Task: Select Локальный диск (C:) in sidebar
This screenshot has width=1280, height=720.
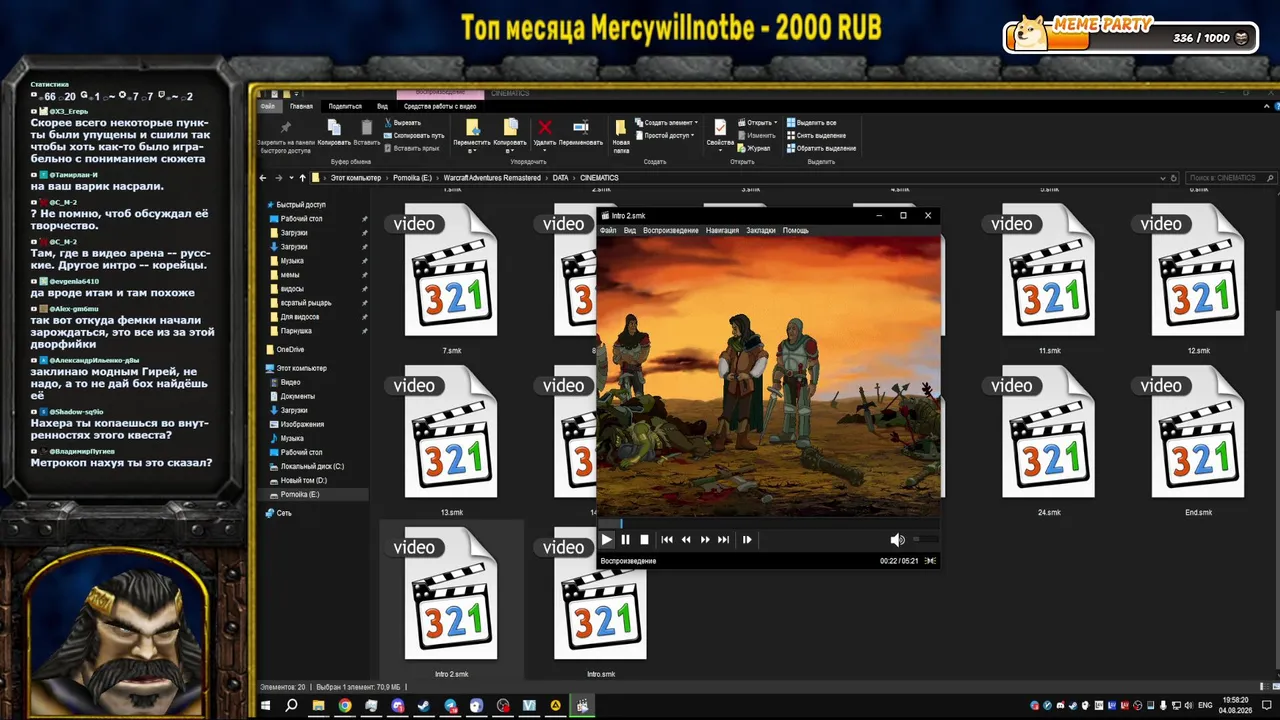Action: (x=312, y=467)
